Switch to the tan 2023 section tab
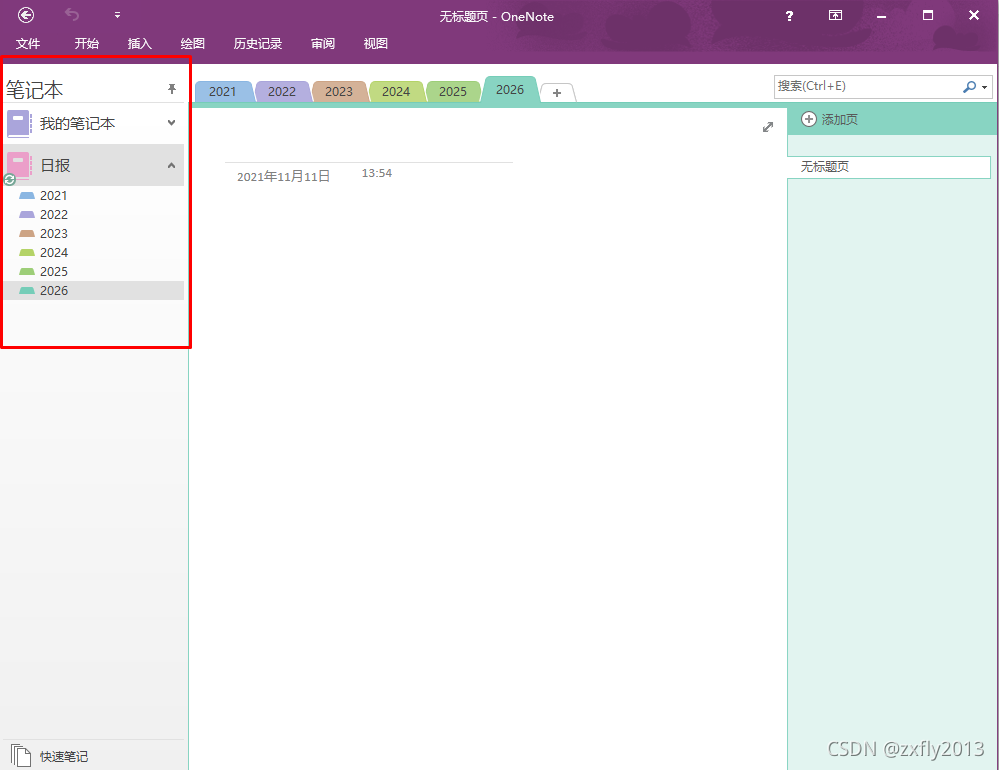This screenshot has width=999, height=770. (339, 92)
